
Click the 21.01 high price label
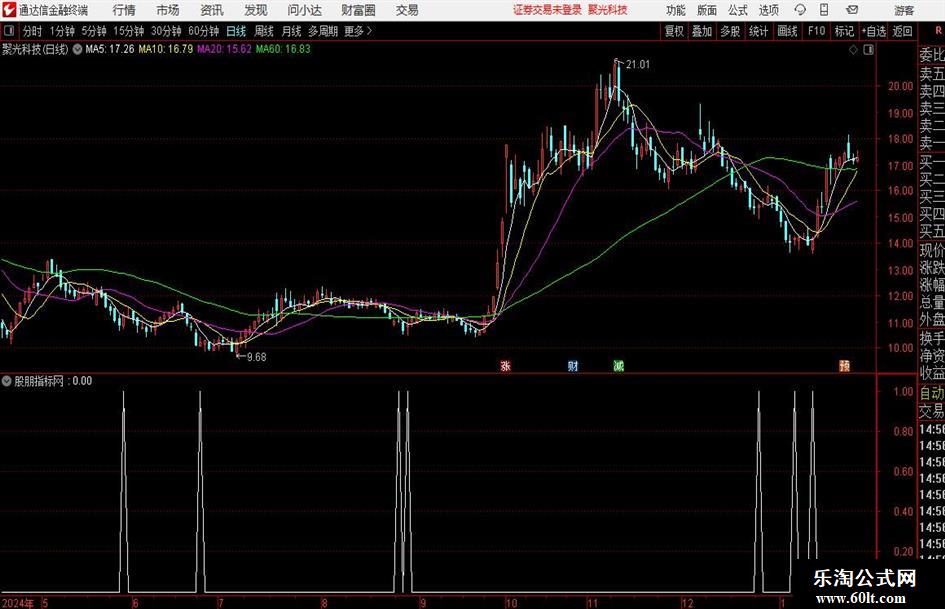point(638,65)
